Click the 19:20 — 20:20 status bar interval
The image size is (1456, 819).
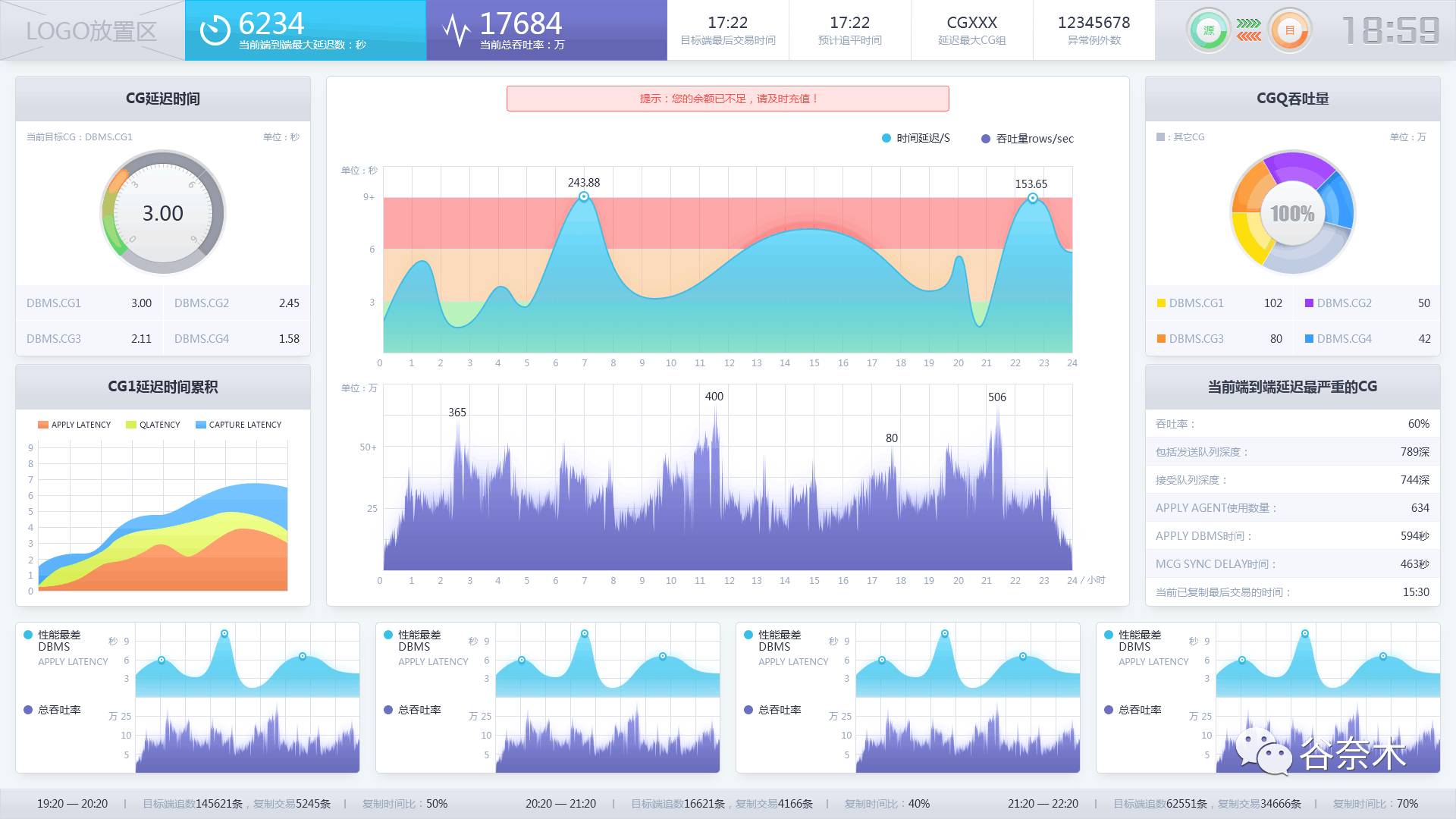[x=73, y=804]
